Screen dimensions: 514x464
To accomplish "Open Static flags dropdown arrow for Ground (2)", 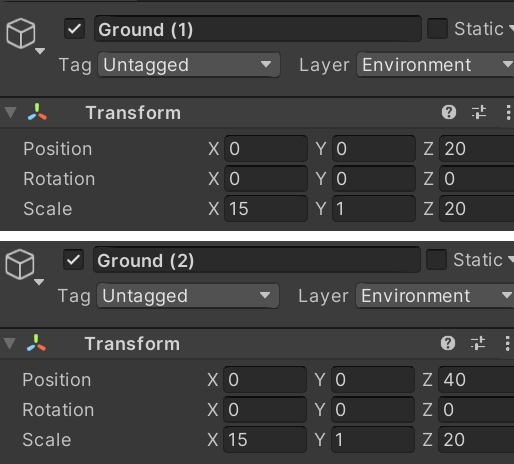I will tap(510, 260).
